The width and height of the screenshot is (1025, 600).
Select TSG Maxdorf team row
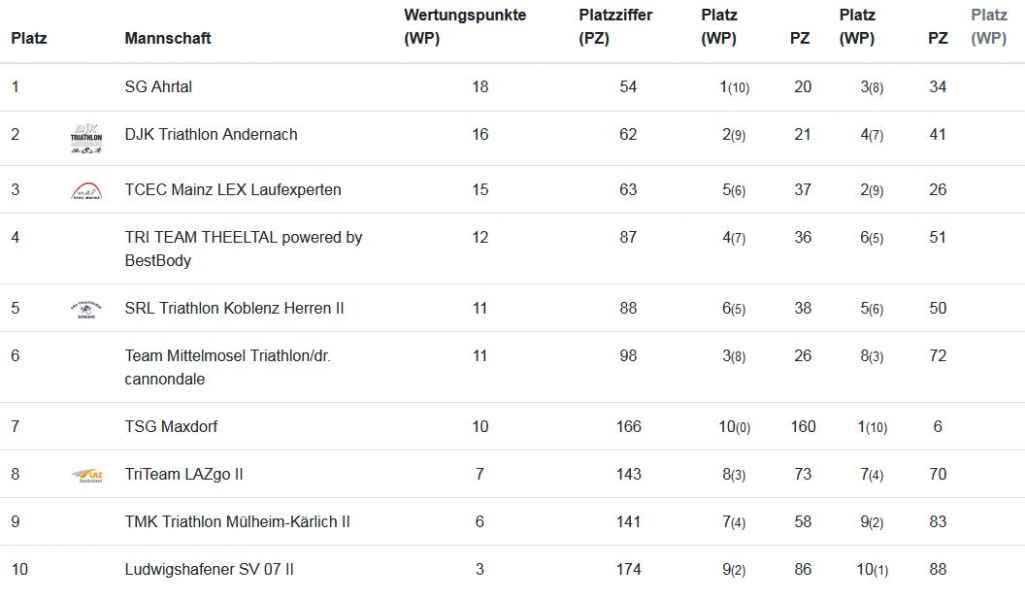(512, 427)
